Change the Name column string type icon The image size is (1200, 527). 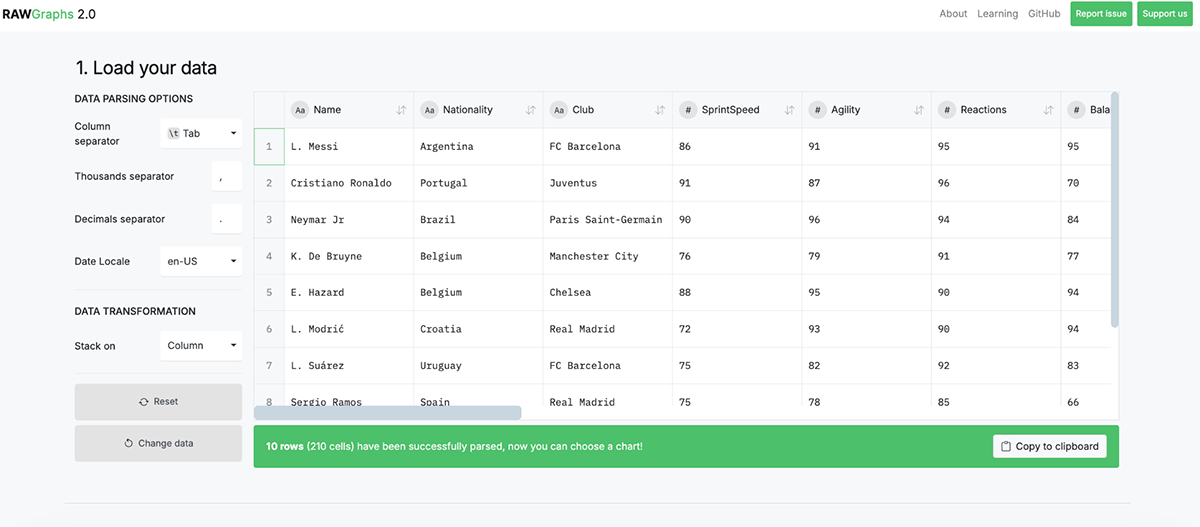(x=299, y=110)
